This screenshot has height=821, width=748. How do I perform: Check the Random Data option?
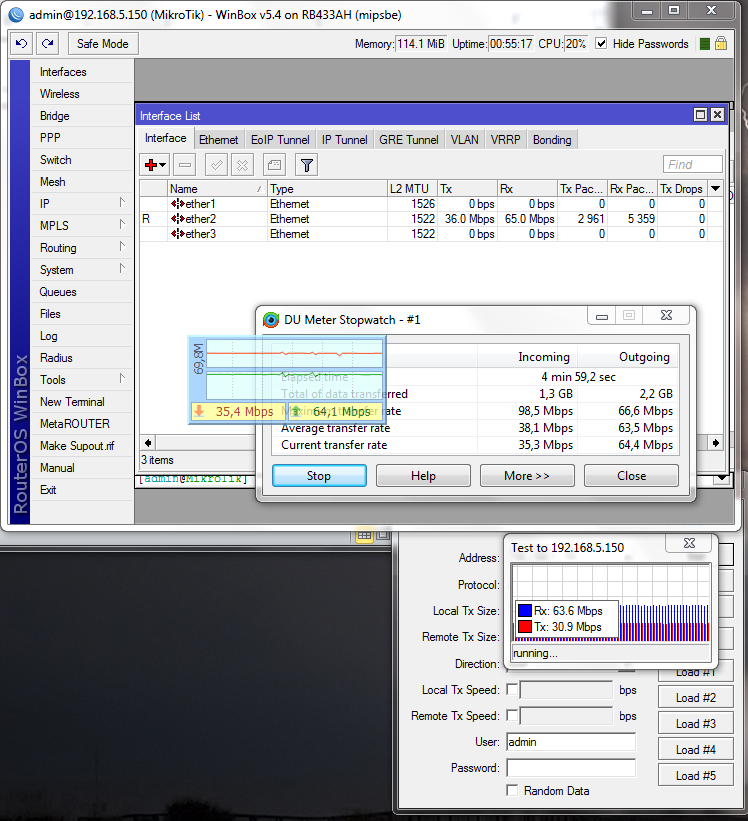coord(512,791)
